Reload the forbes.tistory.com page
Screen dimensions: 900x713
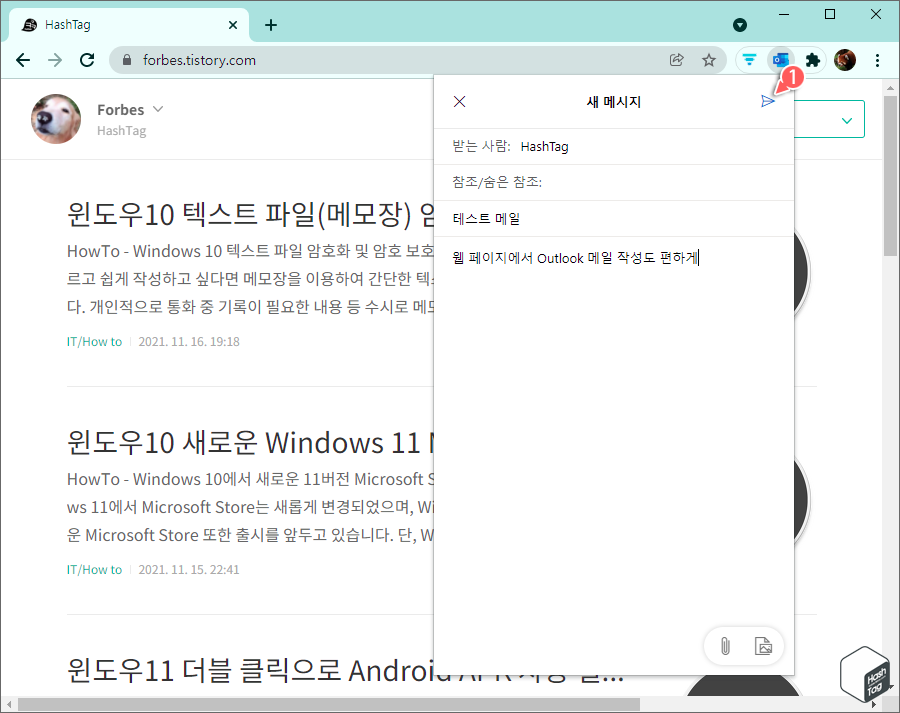click(x=87, y=60)
